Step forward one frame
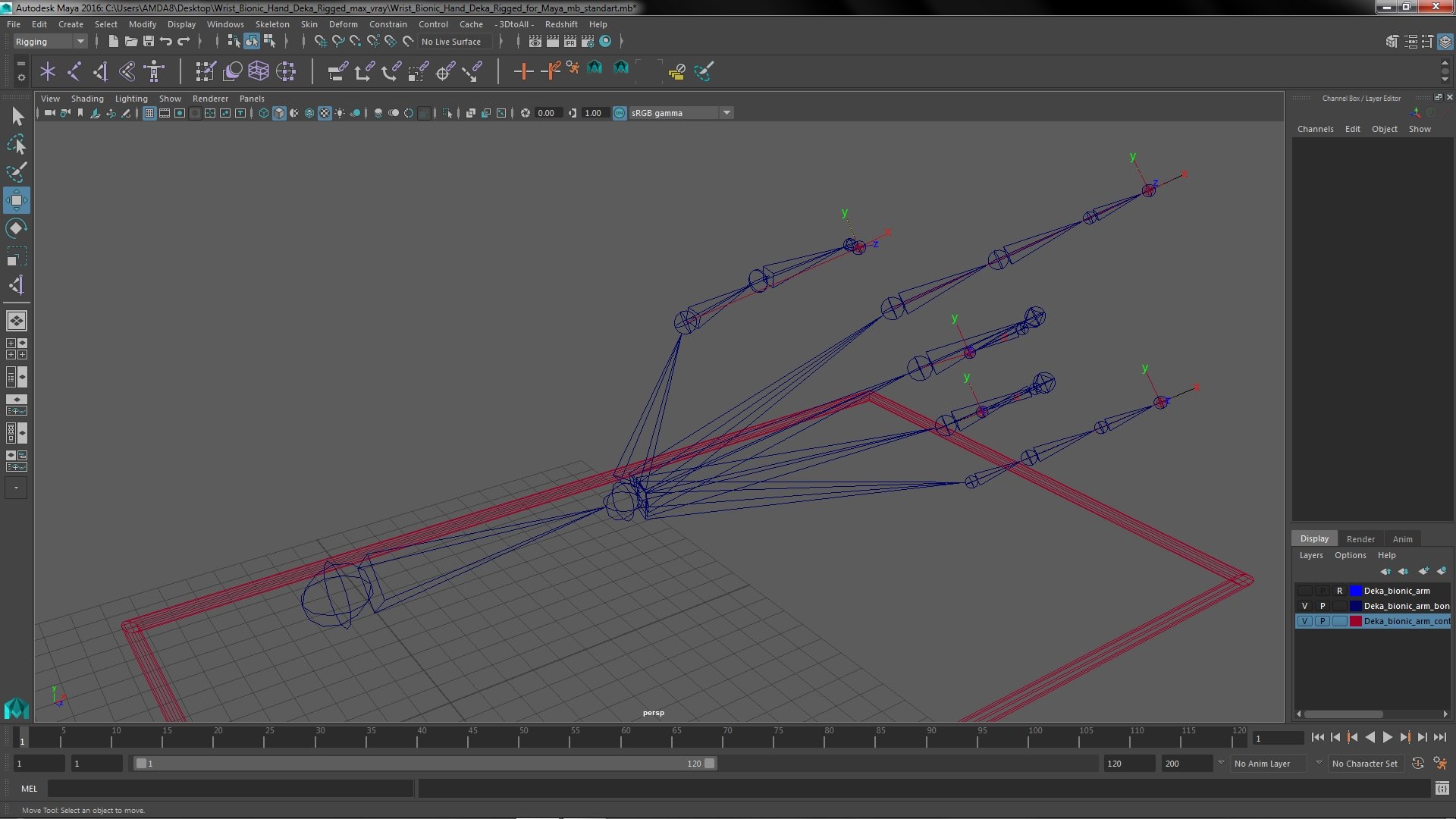Viewport: 1456px width, 819px height. coord(1422,737)
